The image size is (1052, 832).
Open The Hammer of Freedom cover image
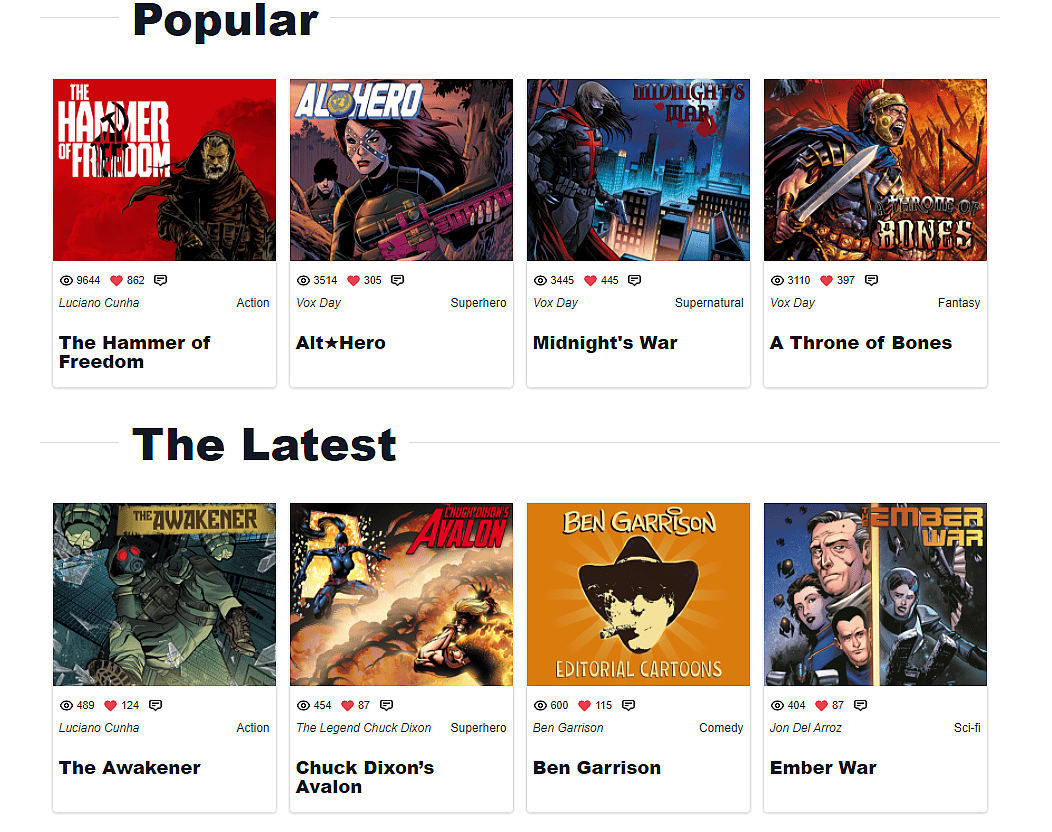coord(164,170)
